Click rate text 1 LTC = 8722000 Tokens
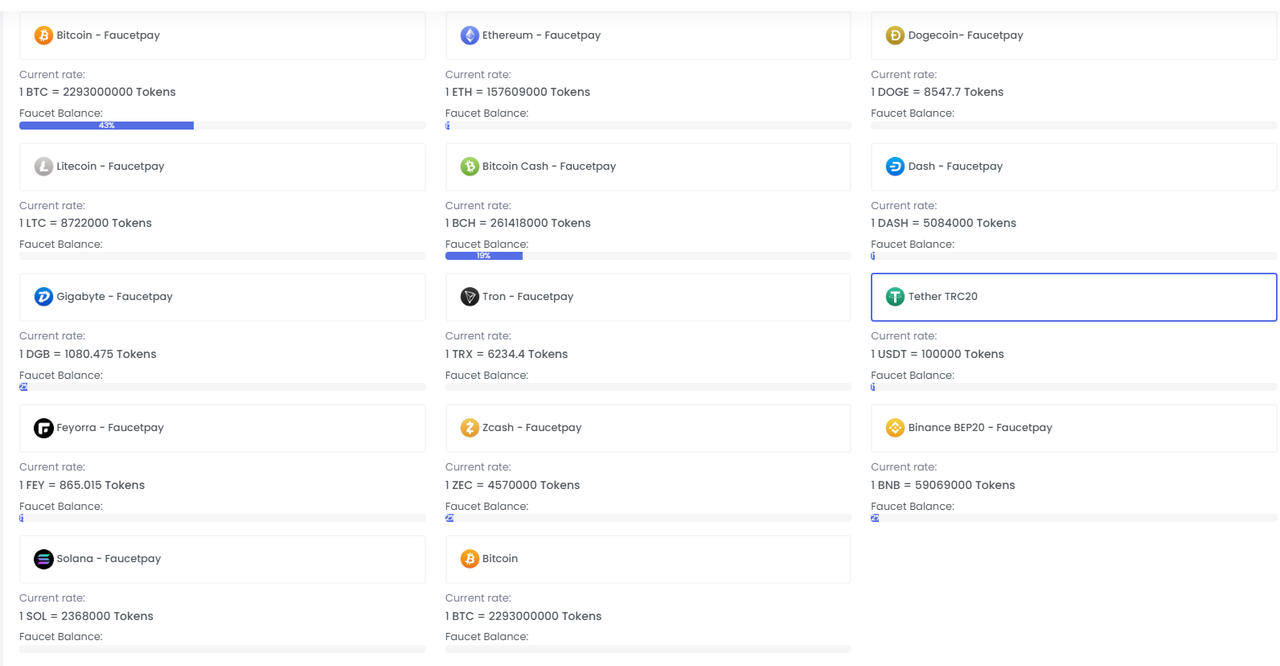Screen dimensions: 1280x666 pyautogui.click(x=85, y=223)
